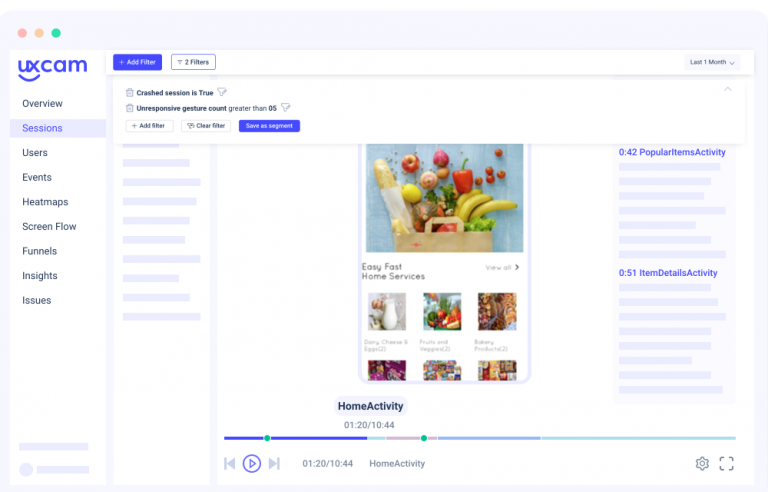This screenshot has height=492, width=768.
Task: Click funnel icon beside Crashed session filter
Action: pyautogui.click(x=222, y=92)
